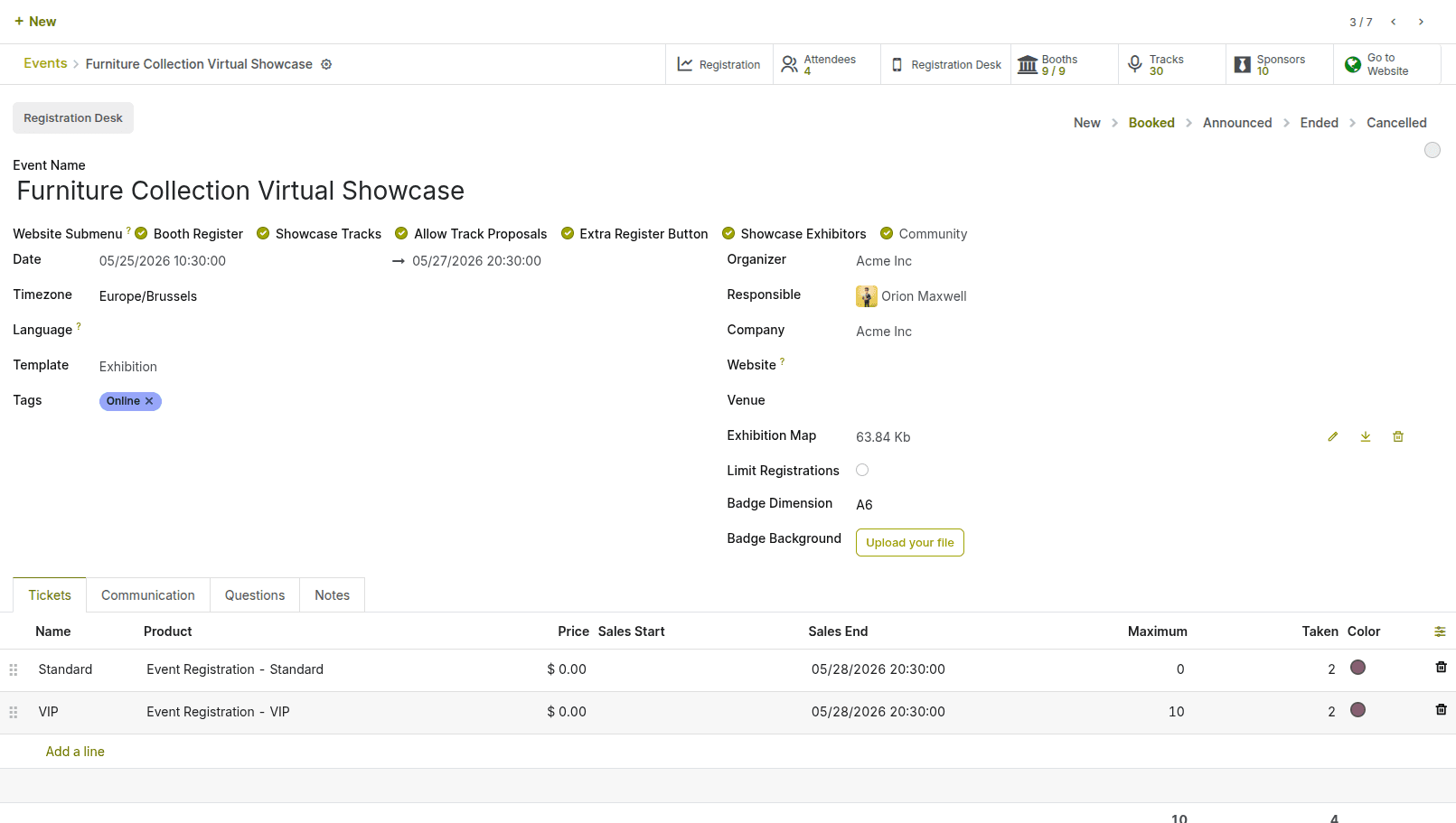
Task: Pick the Standard ticket color swatch
Action: pos(1357,668)
